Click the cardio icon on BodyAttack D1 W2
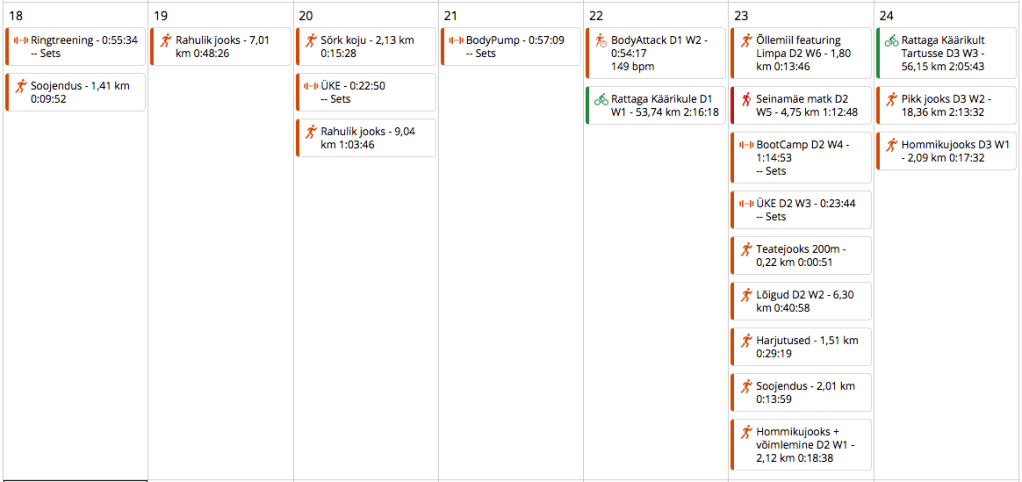Viewport: 1022px width, 482px height. [601, 41]
